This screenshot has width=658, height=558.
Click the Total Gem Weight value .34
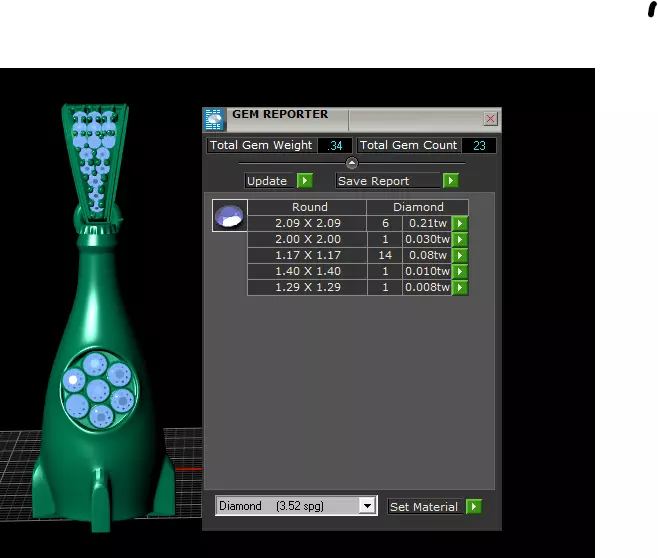[x=334, y=146]
